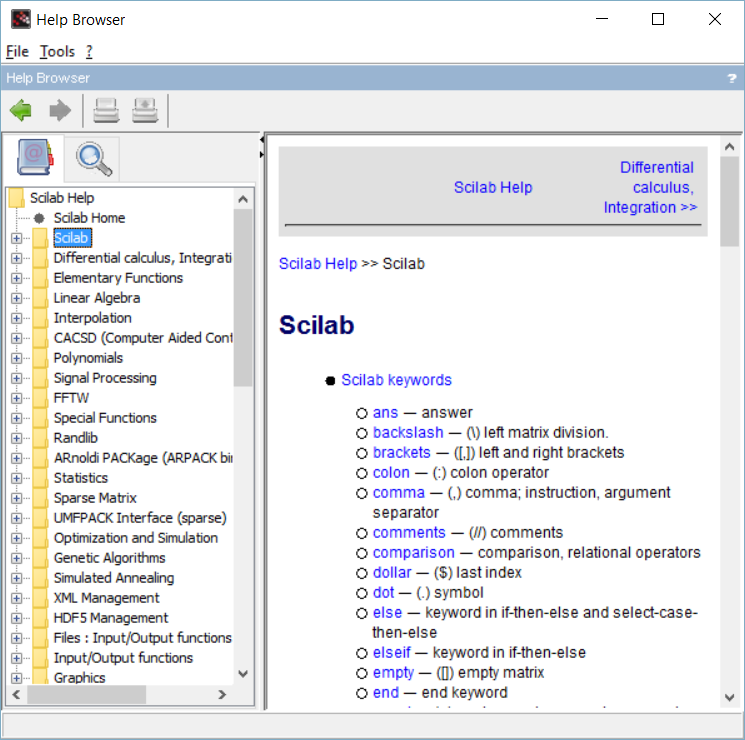The height and width of the screenshot is (740, 745).
Task: Select Optimization and Simulation entry
Action: coord(136,538)
